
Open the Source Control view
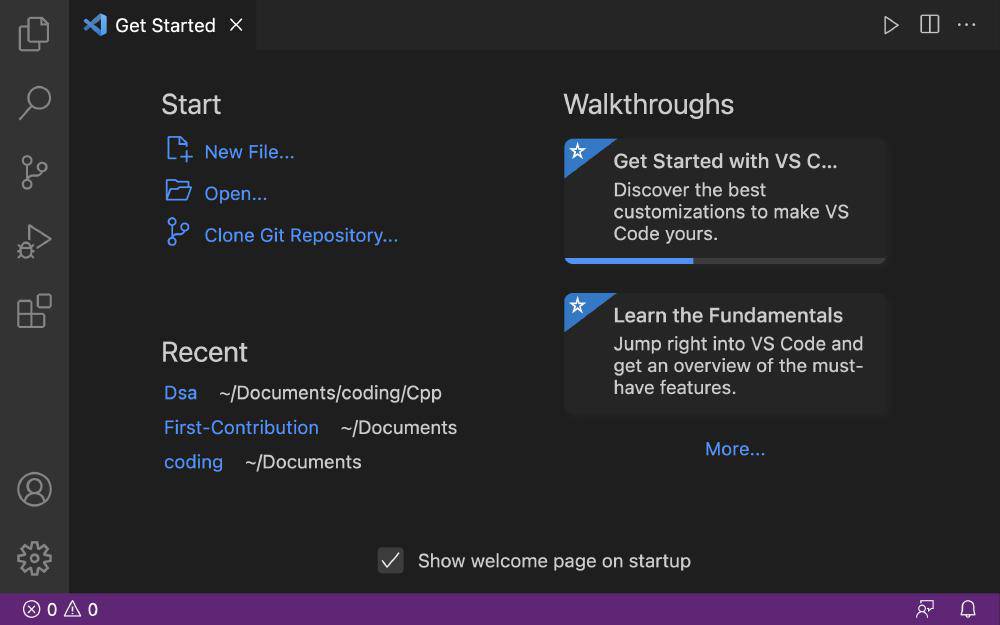pos(34,172)
